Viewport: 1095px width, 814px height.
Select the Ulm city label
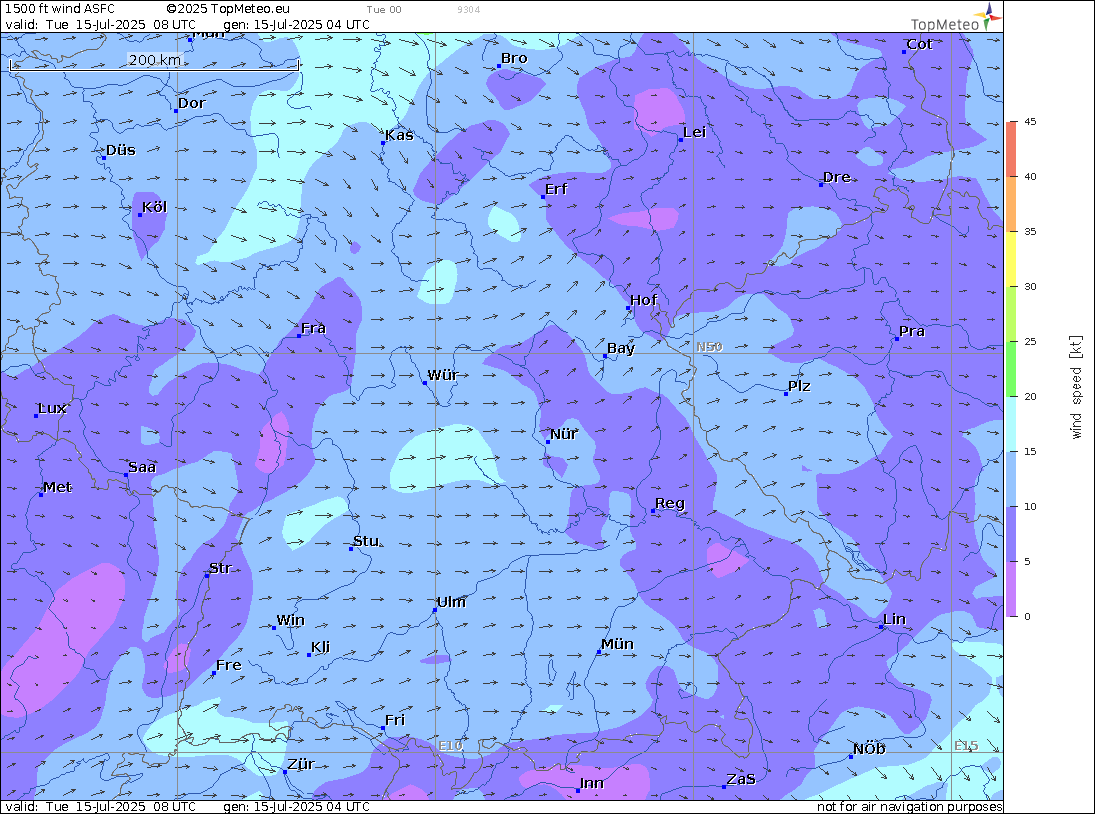coord(451,602)
